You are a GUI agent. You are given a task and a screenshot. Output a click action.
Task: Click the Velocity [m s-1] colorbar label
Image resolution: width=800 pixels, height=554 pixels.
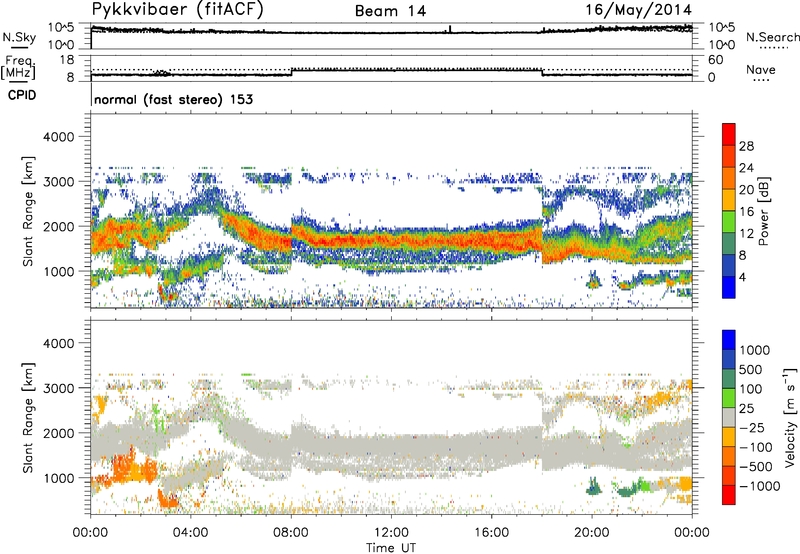(x=790, y=417)
